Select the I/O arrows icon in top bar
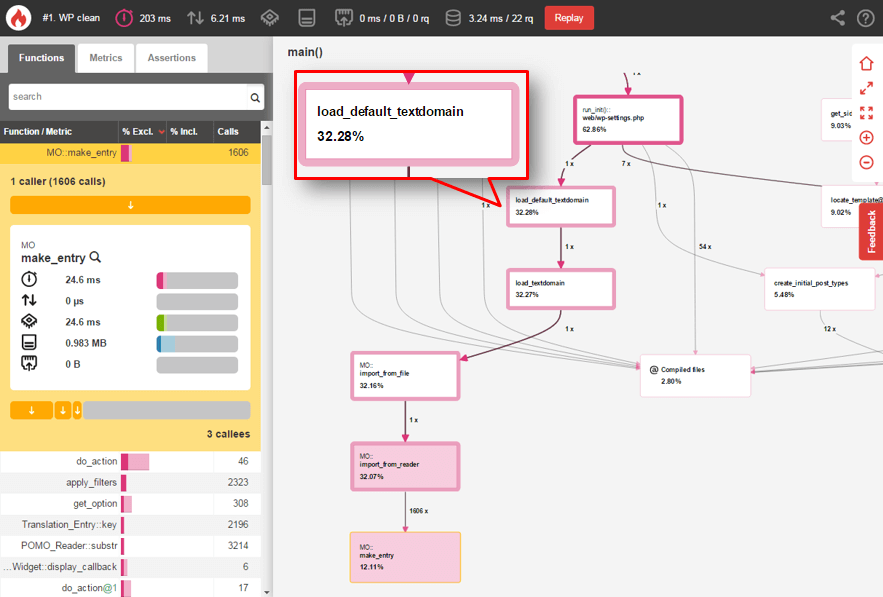The height and width of the screenshot is (597, 883). tap(195, 18)
